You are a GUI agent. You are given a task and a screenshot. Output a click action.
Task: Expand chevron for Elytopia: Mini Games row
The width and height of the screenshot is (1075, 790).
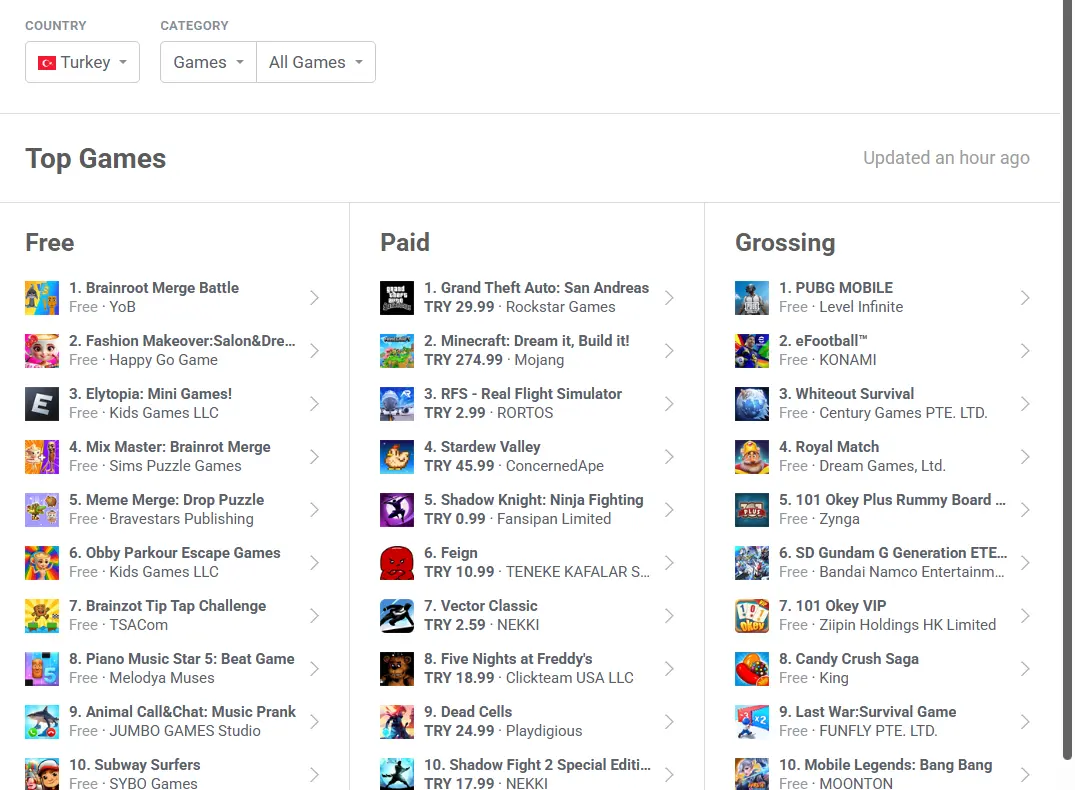314,404
